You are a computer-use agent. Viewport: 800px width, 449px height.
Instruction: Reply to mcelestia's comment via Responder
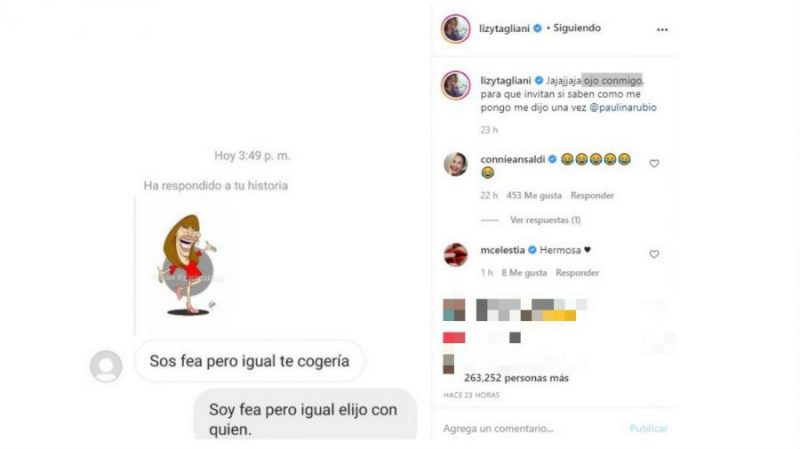pyautogui.click(x=577, y=273)
